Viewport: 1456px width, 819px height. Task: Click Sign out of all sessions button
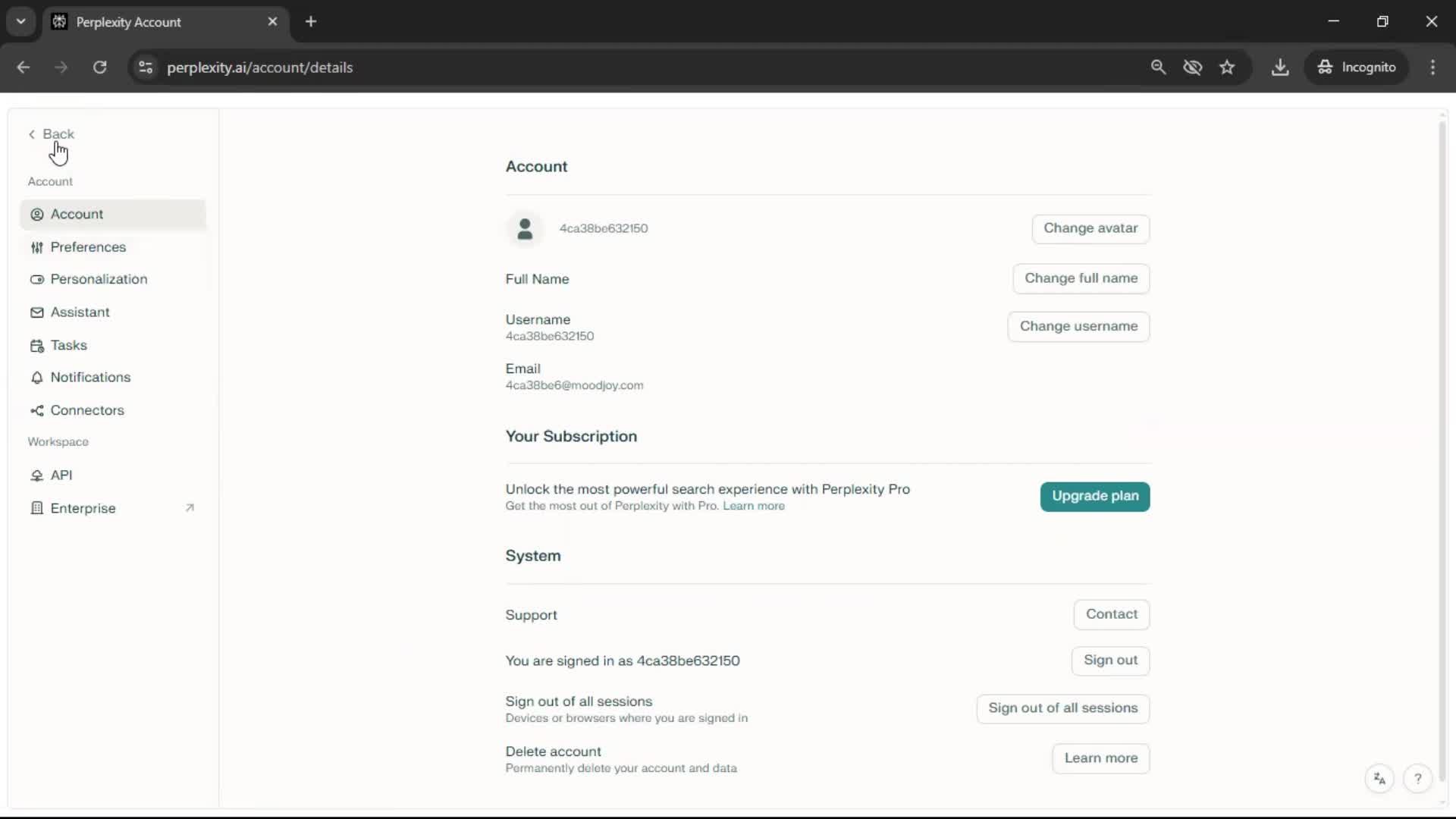tap(1062, 708)
